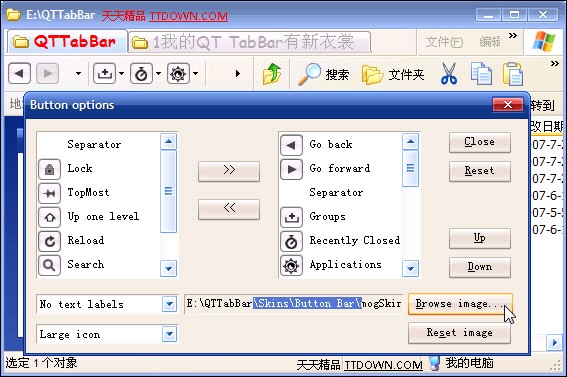Click the Windows flag logo
This screenshot has width=567, height=377.
pyautogui.click(x=544, y=42)
